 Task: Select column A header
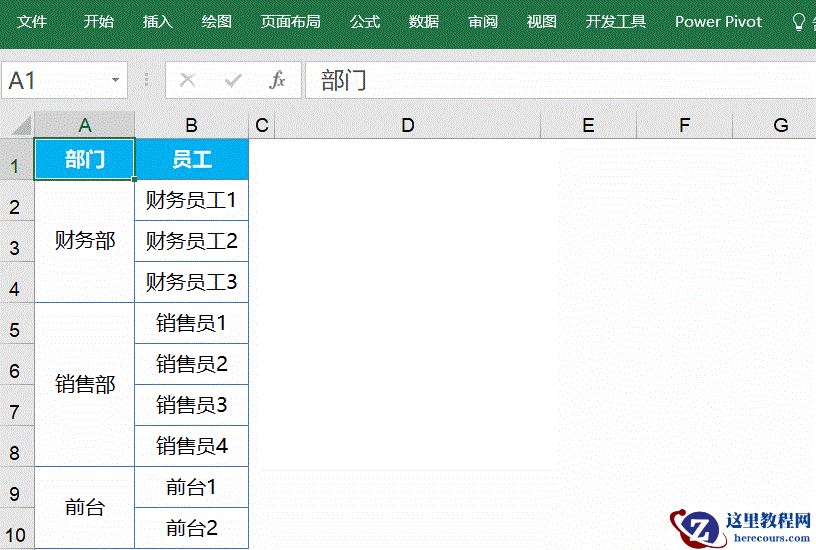84,125
